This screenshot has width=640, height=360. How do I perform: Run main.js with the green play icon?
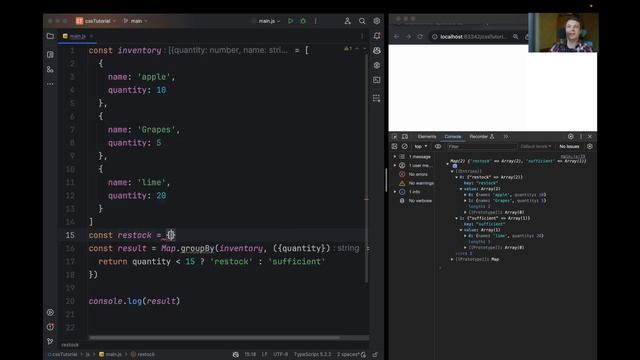[x=290, y=21]
